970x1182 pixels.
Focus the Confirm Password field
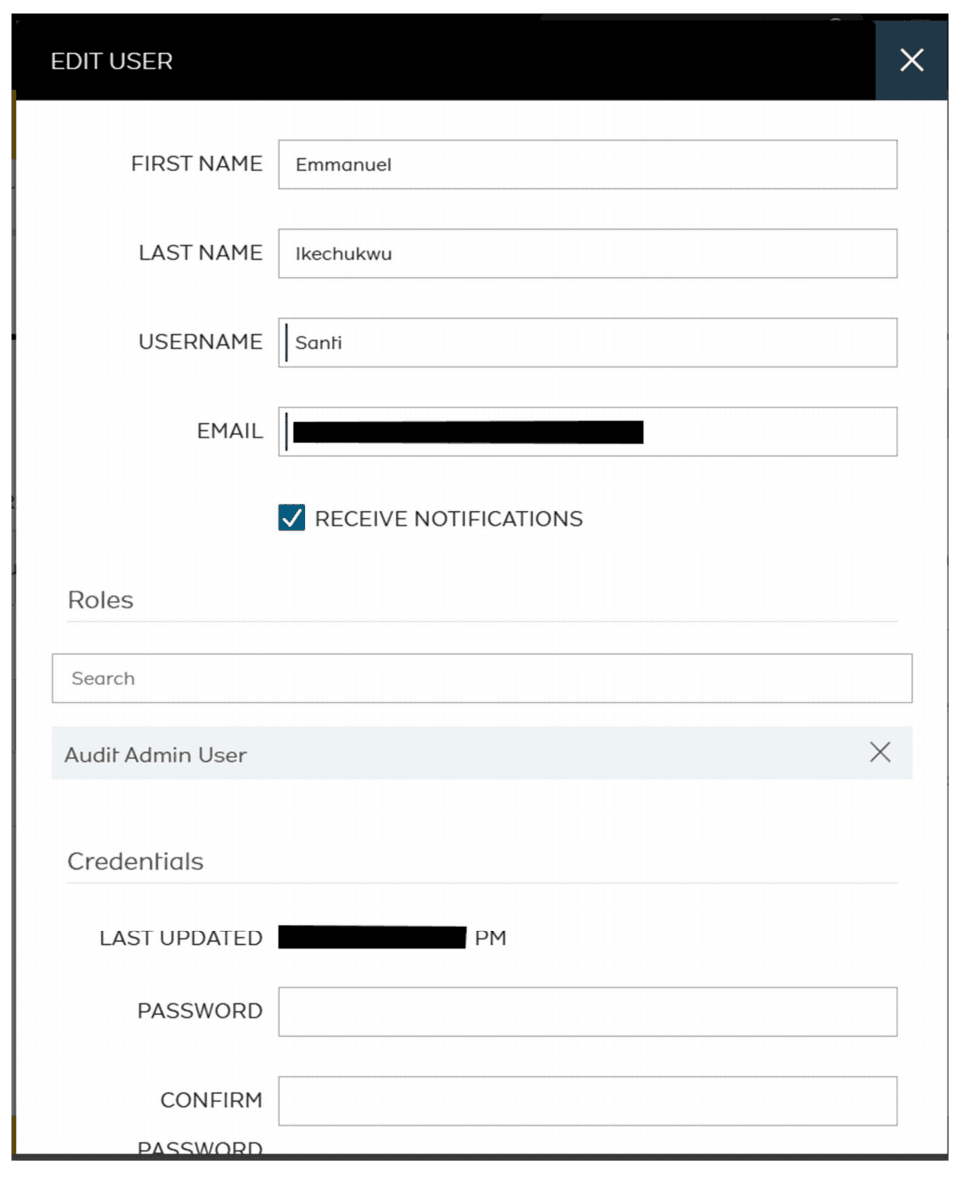click(587, 1101)
